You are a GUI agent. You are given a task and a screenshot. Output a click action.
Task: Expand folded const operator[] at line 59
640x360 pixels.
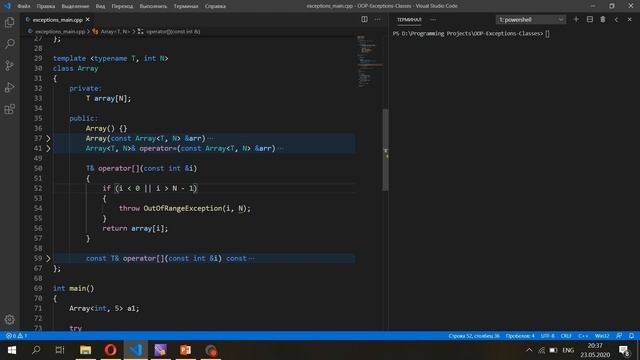48,258
